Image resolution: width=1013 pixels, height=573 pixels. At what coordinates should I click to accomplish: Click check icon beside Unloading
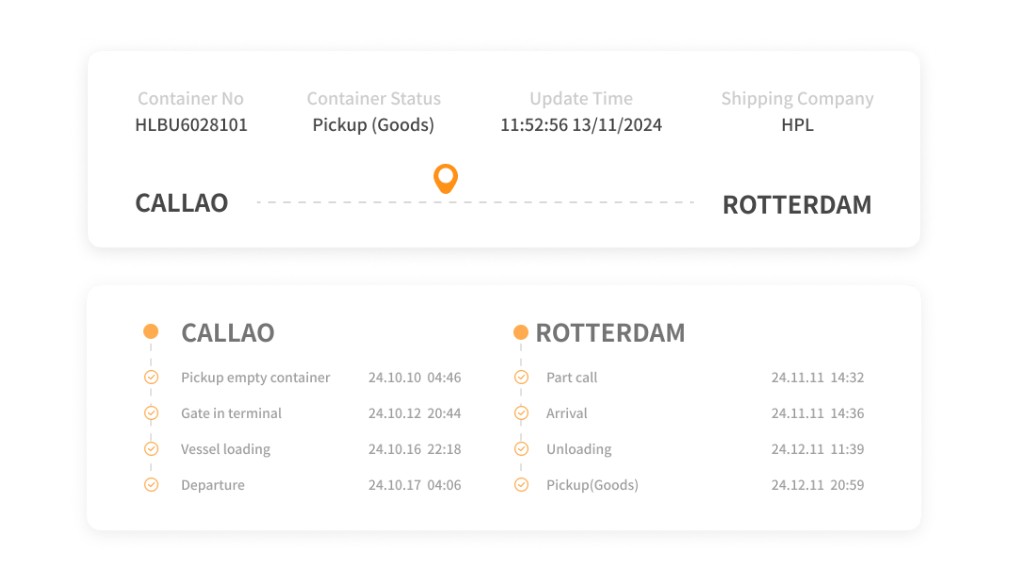click(x=521, y=449)
